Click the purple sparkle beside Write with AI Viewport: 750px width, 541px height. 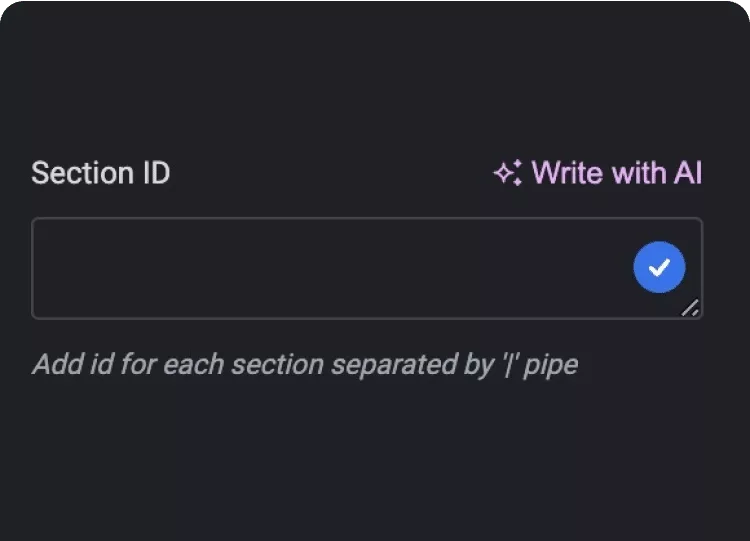pos(508,172)
